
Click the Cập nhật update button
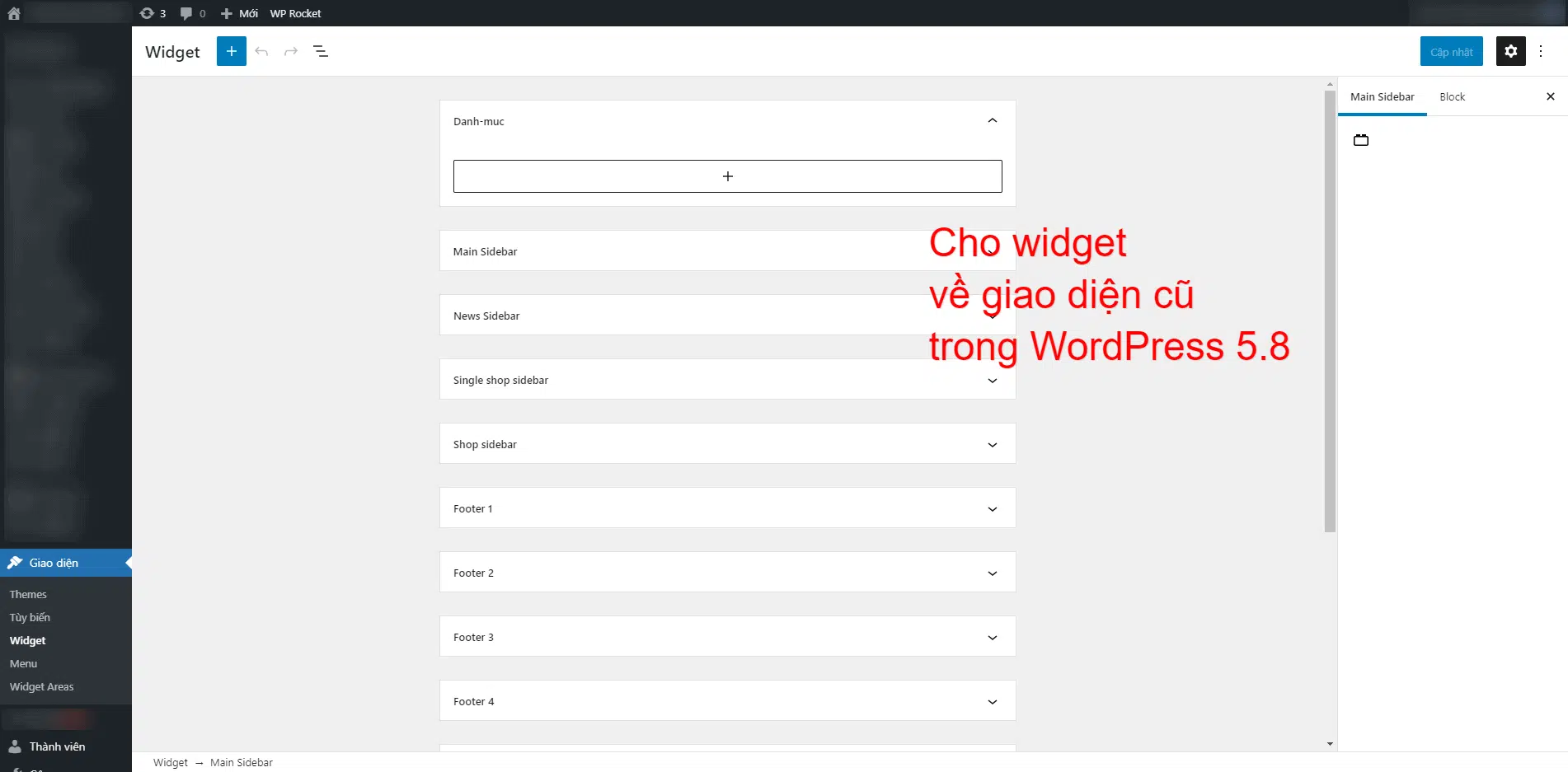[1452, 51]
